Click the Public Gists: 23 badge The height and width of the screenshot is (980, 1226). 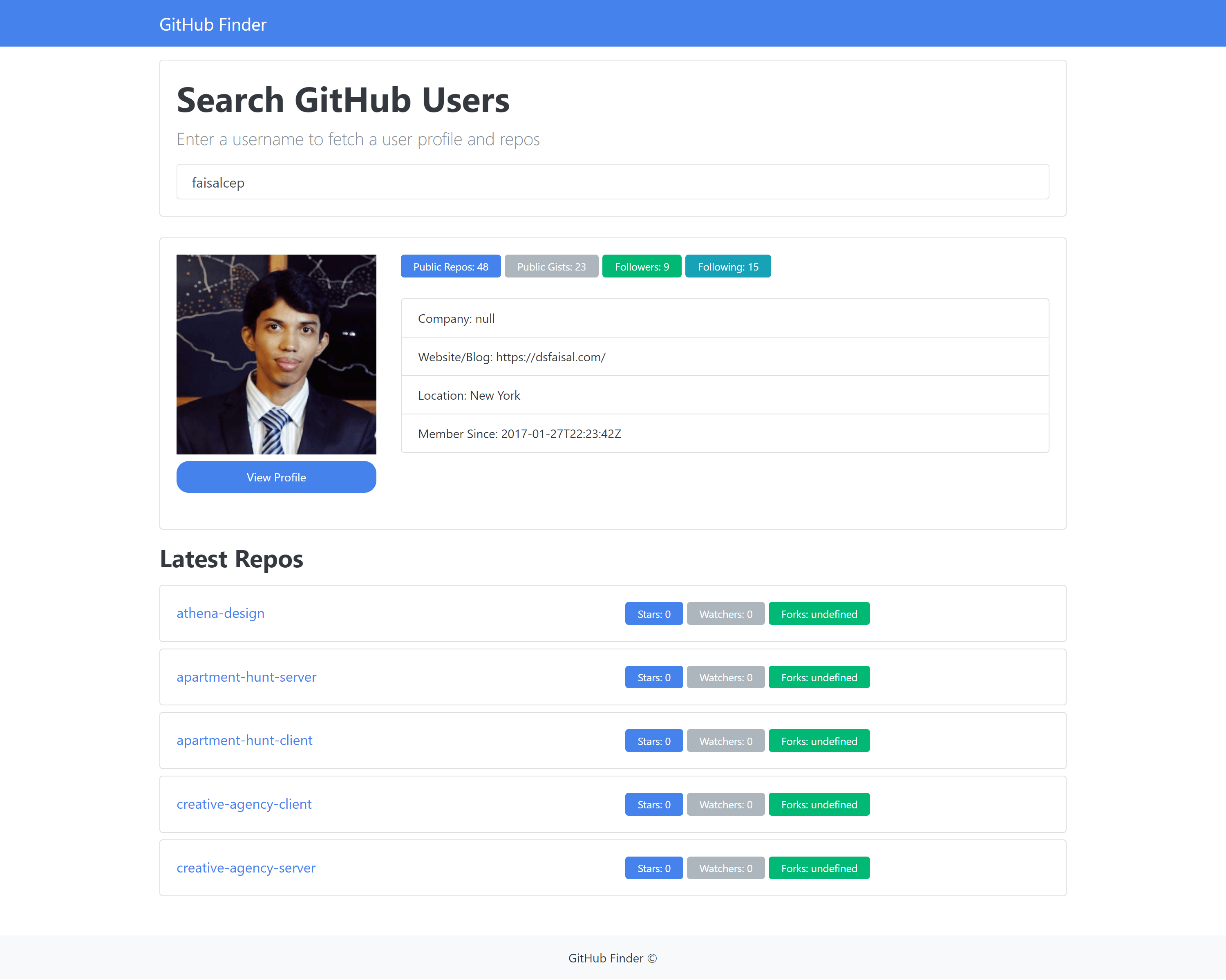pos(550,266)
